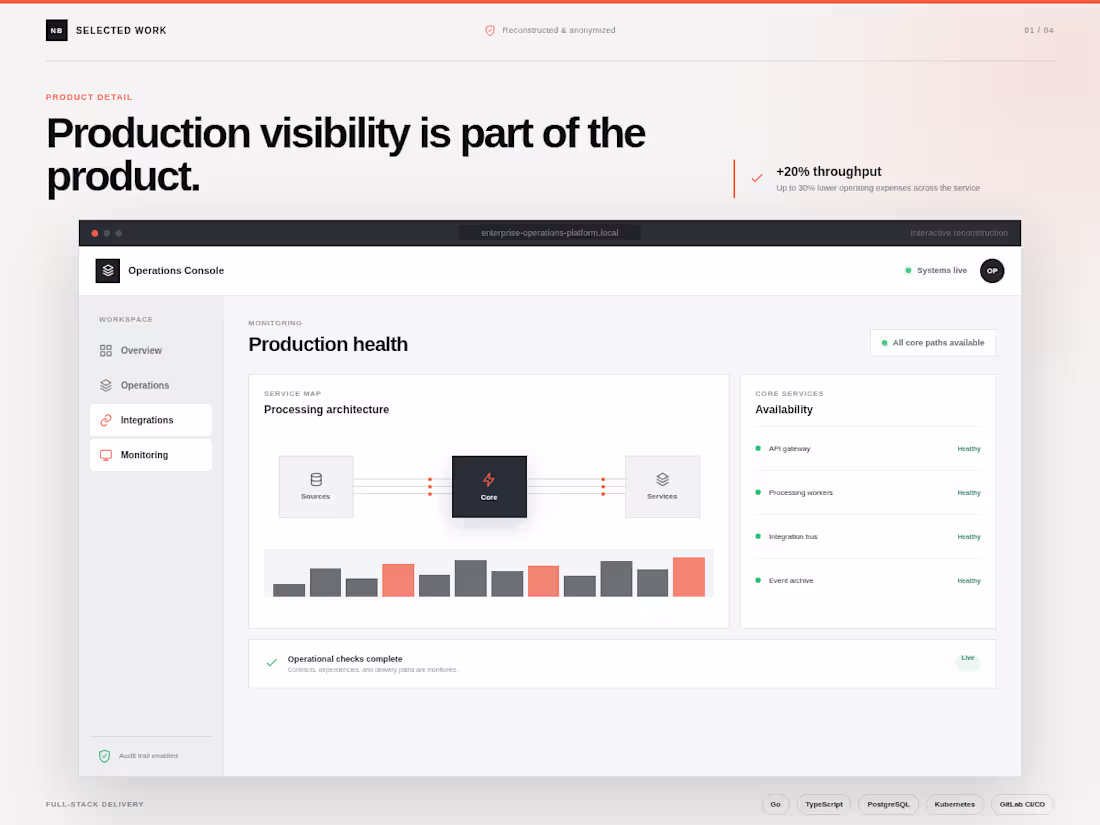The height and width of the screenshot is (825, 1100).
Task: Click the Processing architecture heading
Action: click(x=326, y=410)
